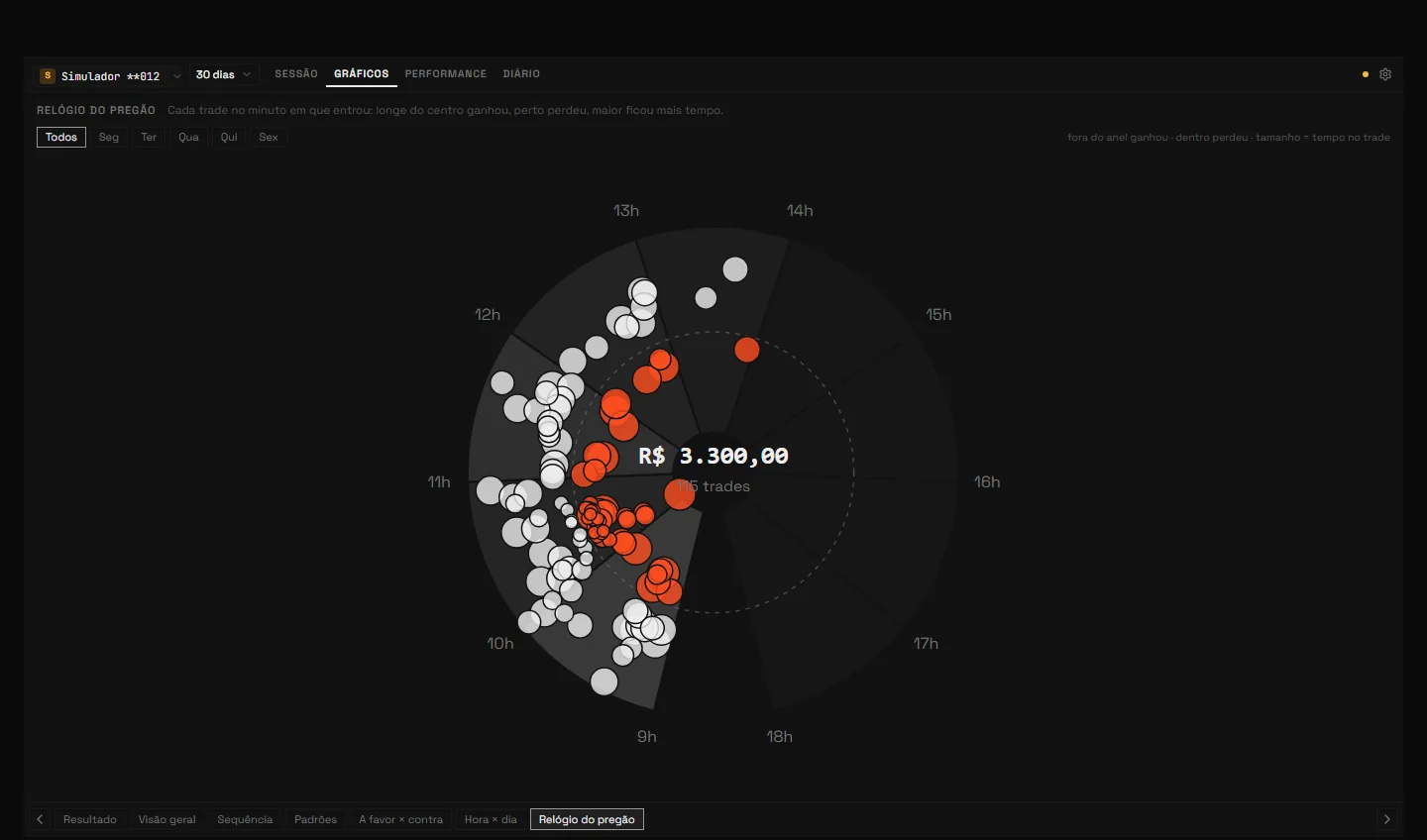Open the 30 dias period dropdown

tap(223, 74)
